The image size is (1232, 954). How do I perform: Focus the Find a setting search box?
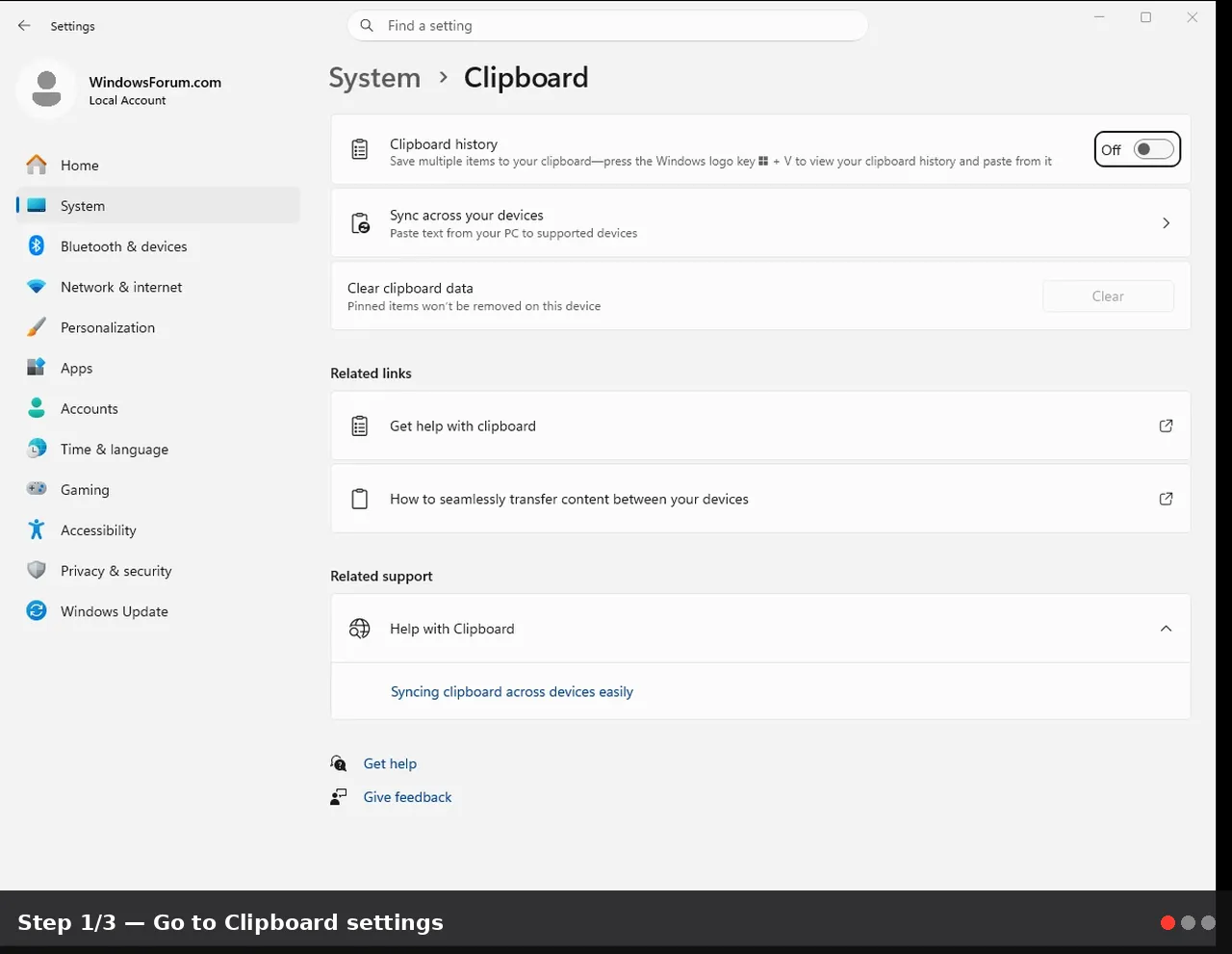[x=607, y=26]
